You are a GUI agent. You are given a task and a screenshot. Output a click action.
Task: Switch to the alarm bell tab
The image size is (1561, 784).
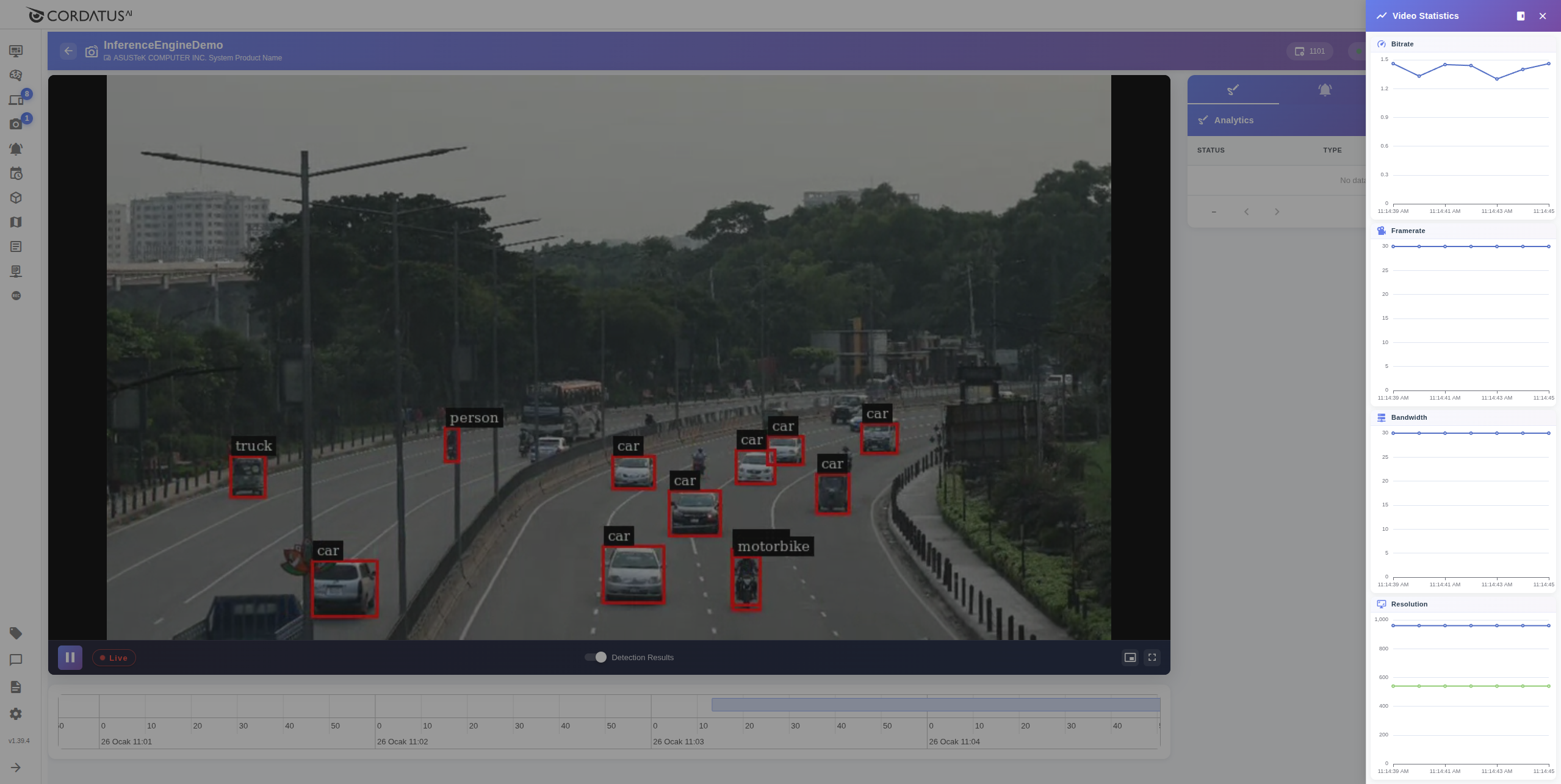(x=1324, y=90)
